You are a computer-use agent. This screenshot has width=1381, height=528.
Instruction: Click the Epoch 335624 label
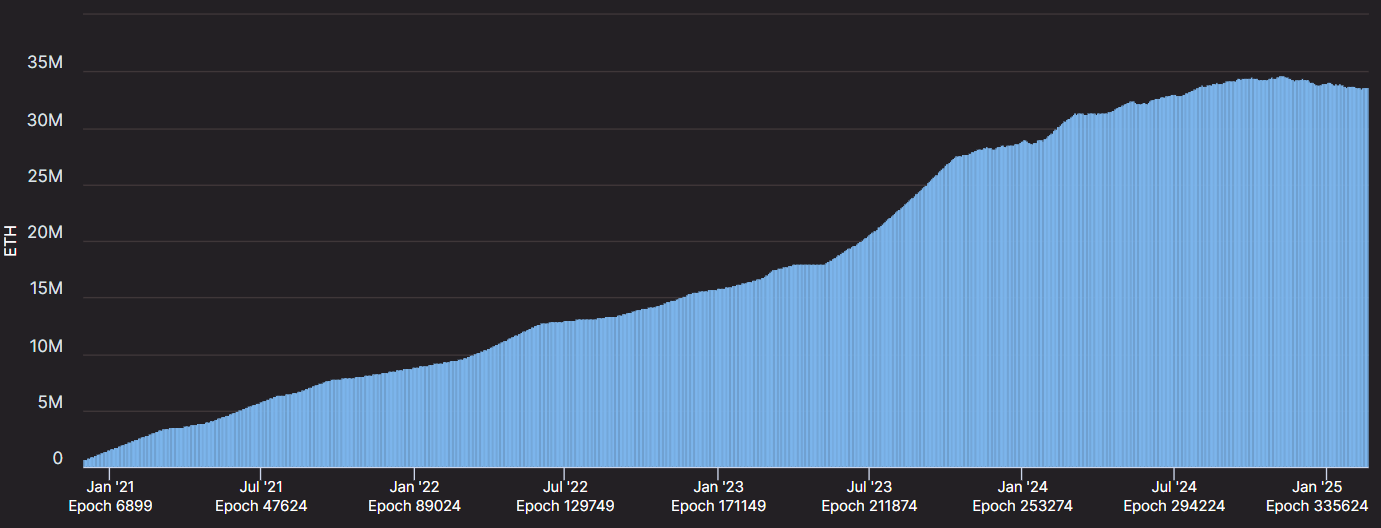[1317, 506]
